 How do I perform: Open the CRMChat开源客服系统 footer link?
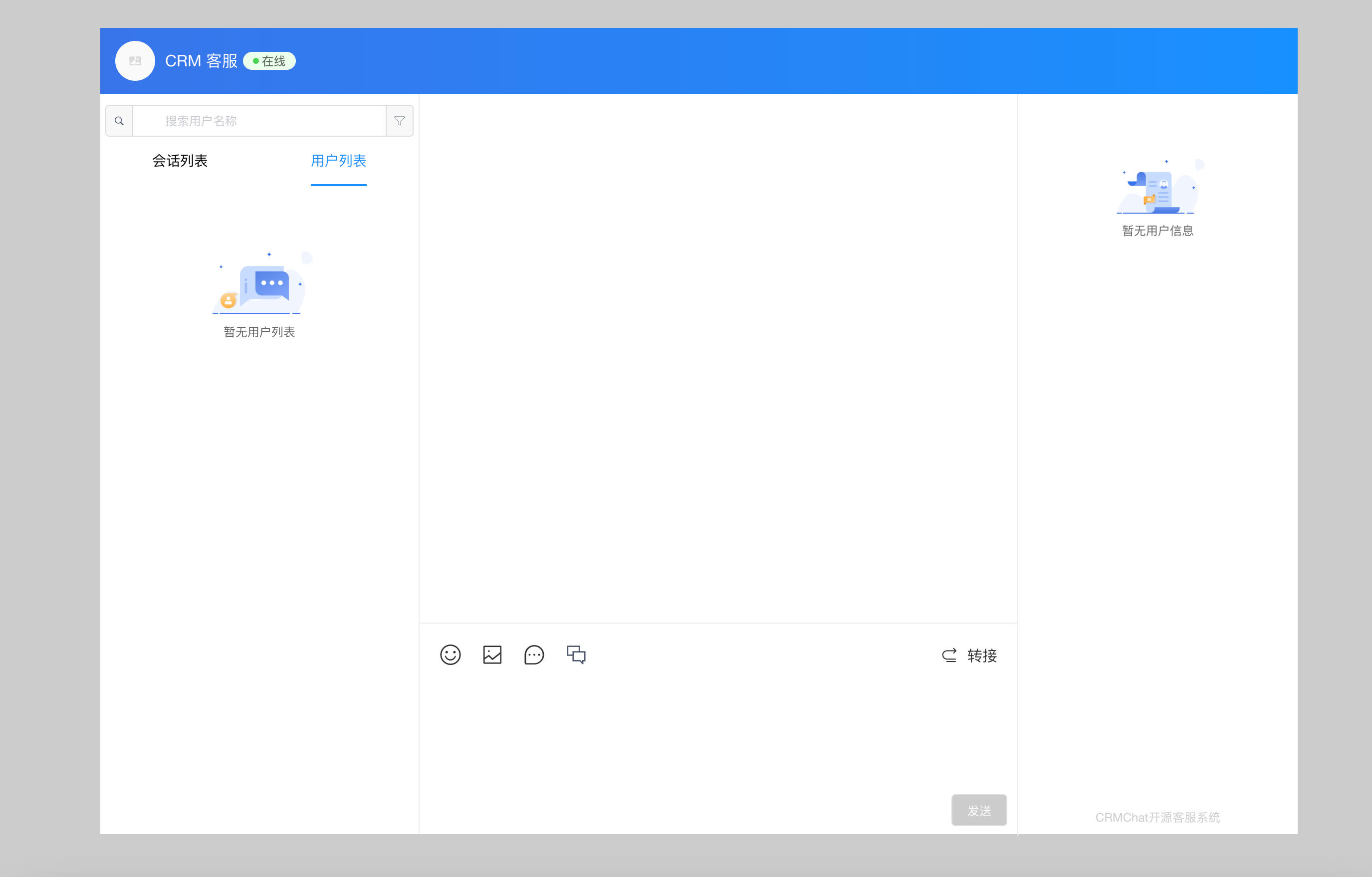(1157, 817)
